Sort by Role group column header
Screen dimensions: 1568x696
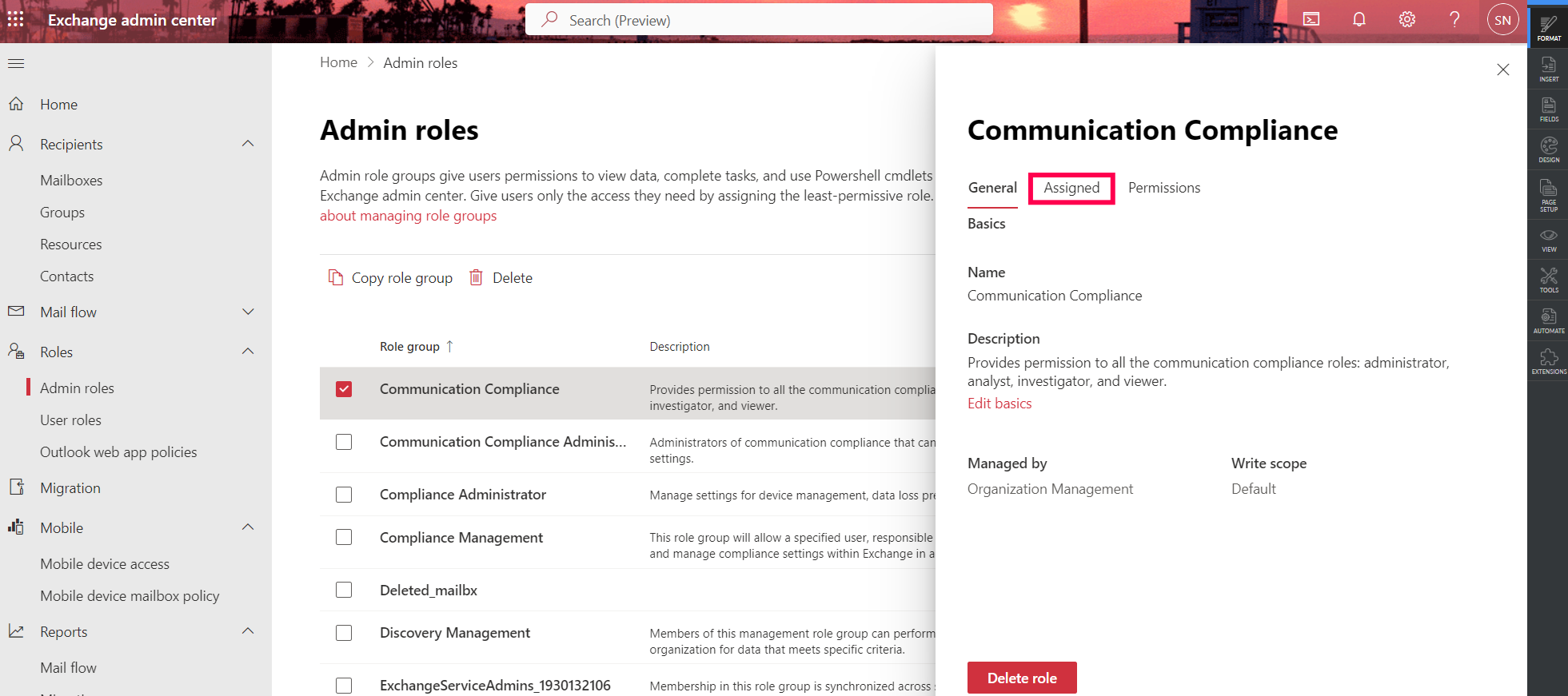pyautogui.click(x=417, y=346)
